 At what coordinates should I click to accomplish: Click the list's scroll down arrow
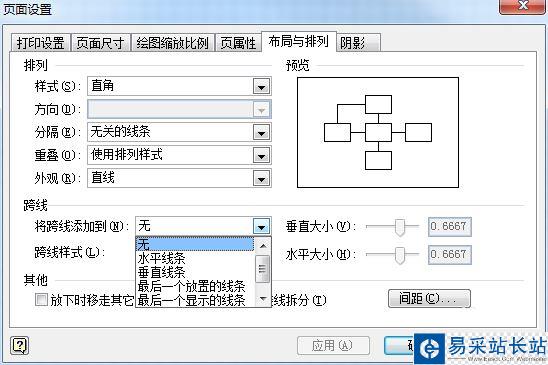[x=263, y=299]
